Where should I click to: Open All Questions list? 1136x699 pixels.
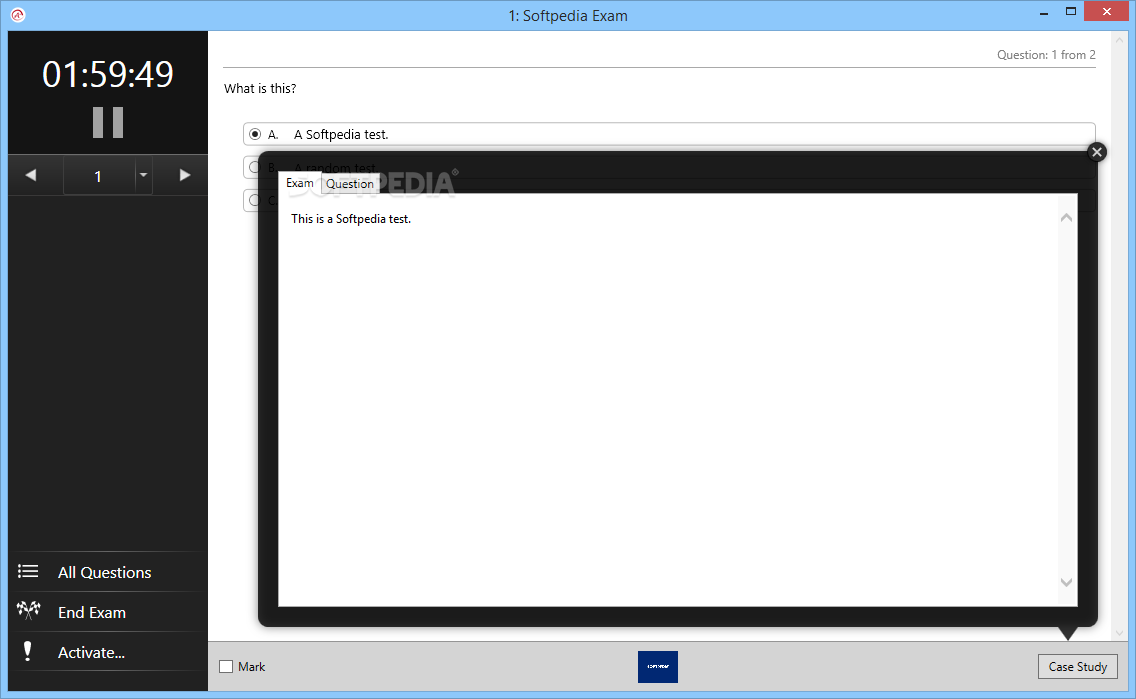107,572
